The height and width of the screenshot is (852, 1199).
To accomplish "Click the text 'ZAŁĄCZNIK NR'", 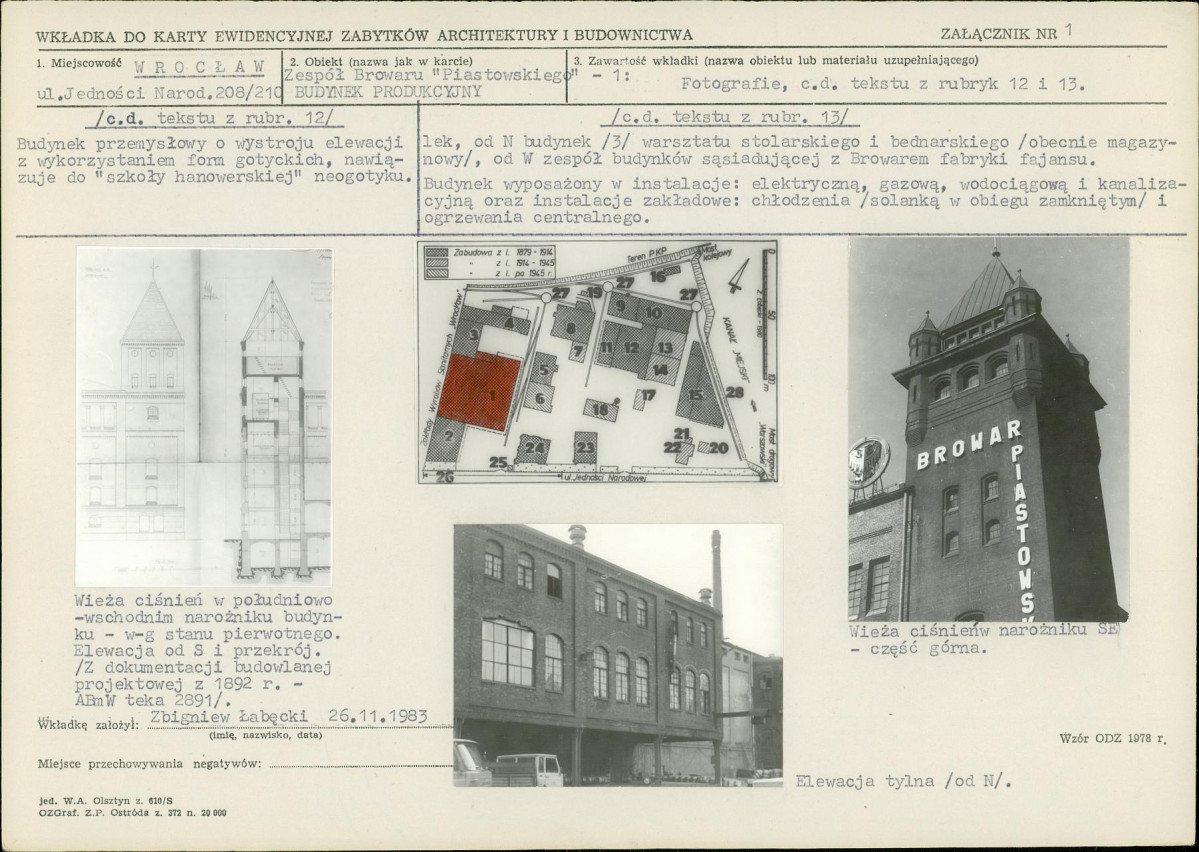I will tap(999, 34).
